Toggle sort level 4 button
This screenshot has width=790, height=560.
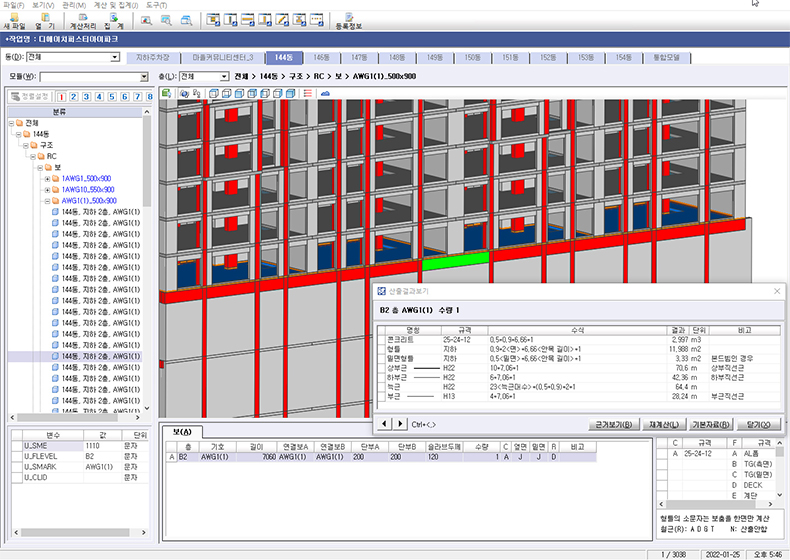(99, 96)
